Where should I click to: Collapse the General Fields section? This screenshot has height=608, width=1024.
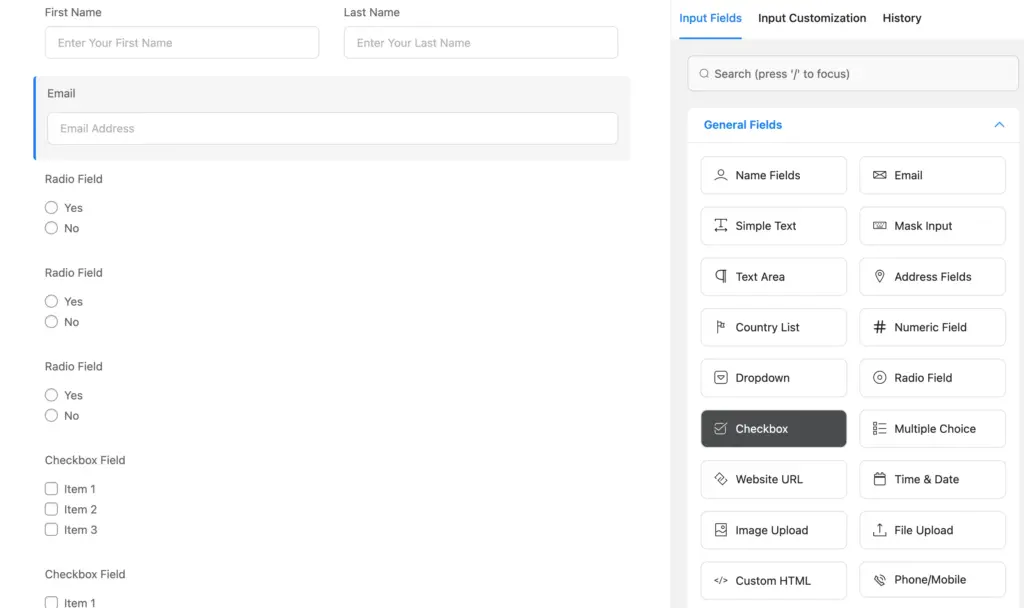pos(998,124)
